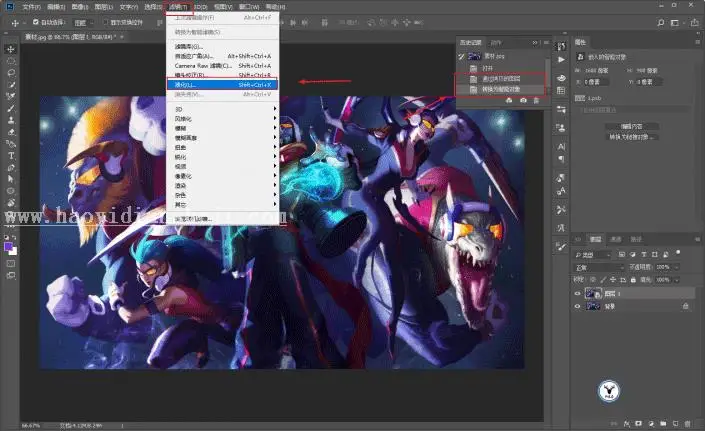Image resolution: width=705 pixels, height=431 pixels.
Task: Collapse History panel using double-arrow icon
Action: pos(535,43)
